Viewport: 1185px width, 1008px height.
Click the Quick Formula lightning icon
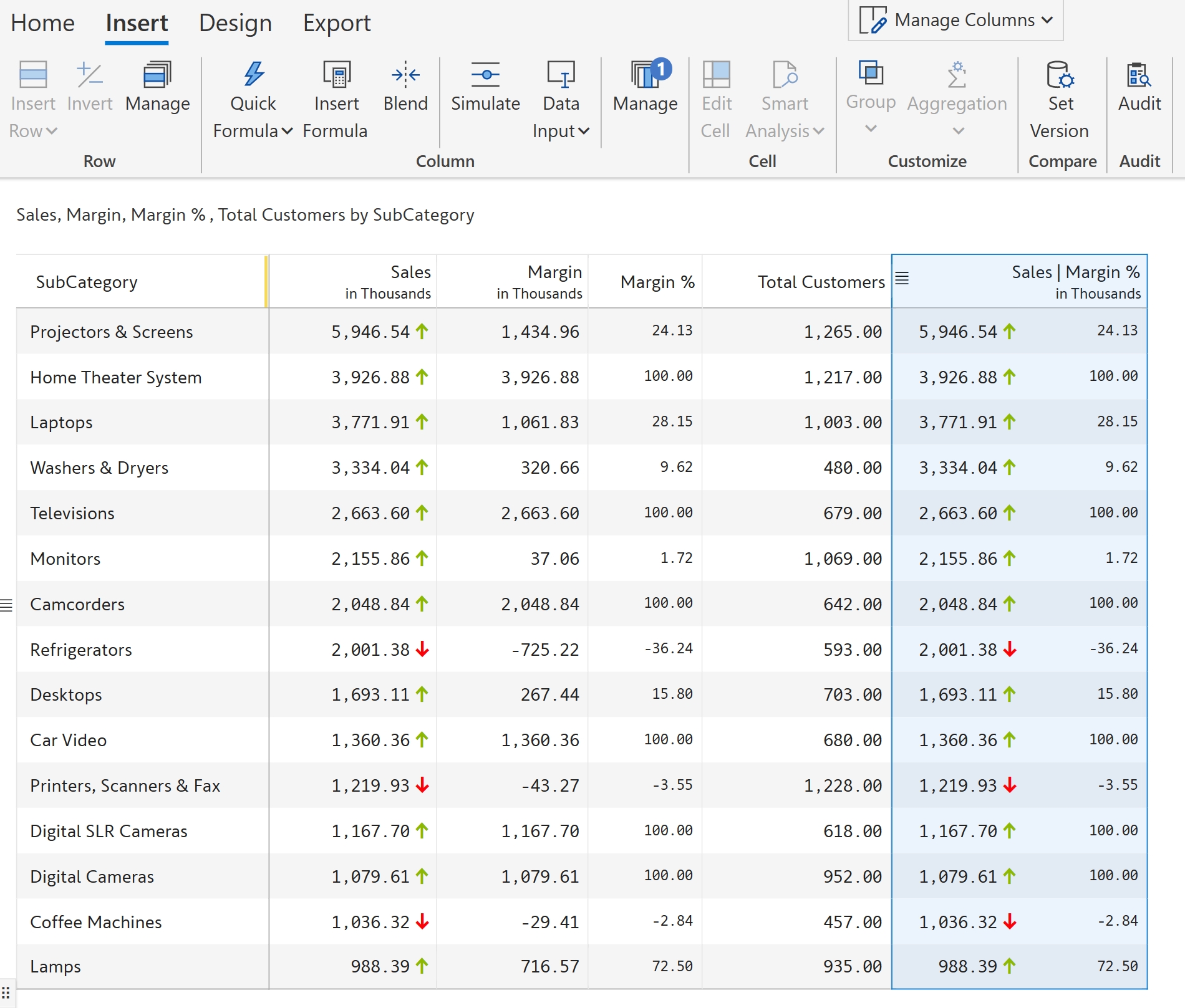[x=253, y=75]
